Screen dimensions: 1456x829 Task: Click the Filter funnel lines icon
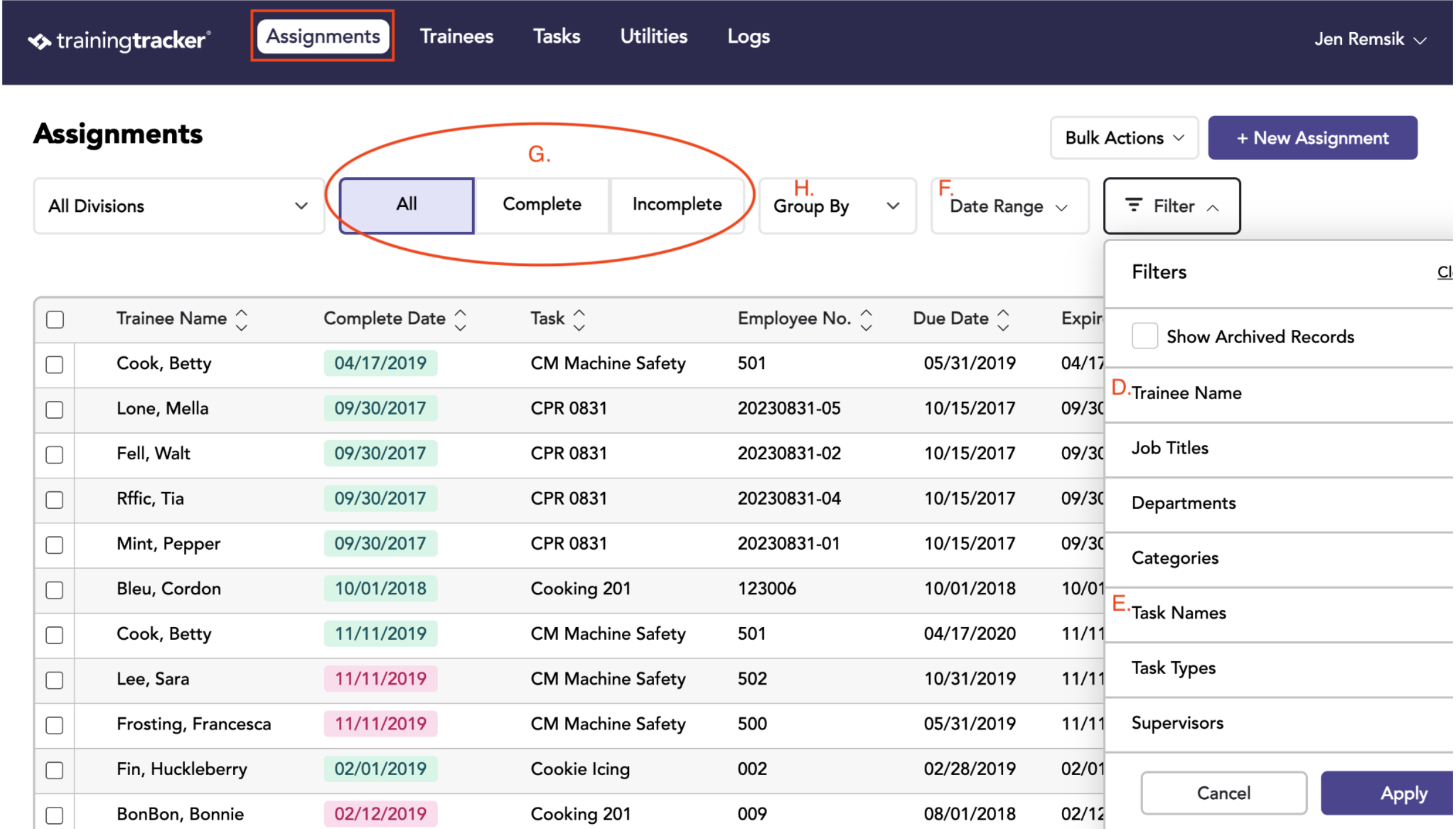pos(1133,205)
